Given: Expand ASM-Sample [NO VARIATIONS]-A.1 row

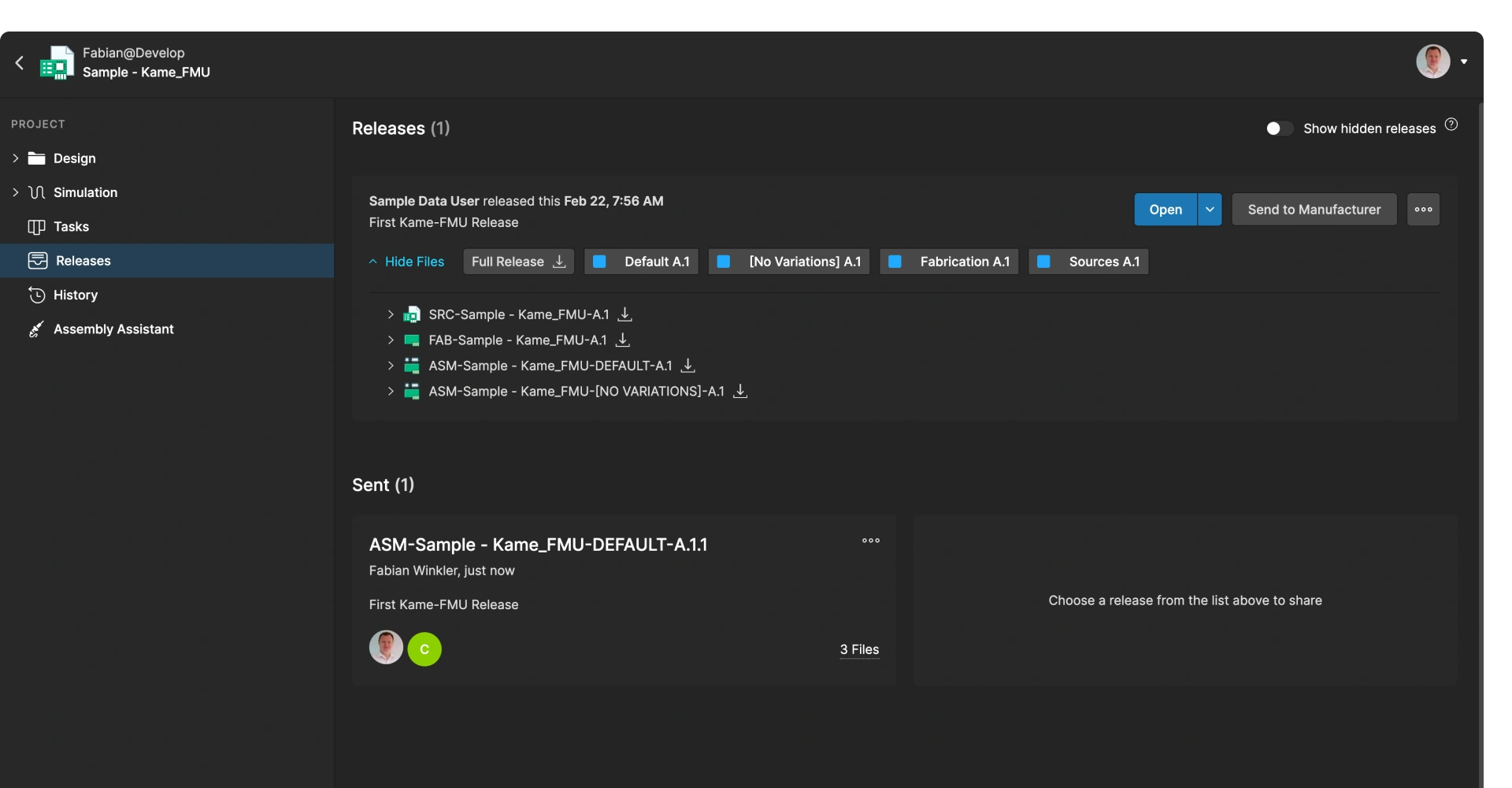Looking at the screenshot, I should (391, 392).
